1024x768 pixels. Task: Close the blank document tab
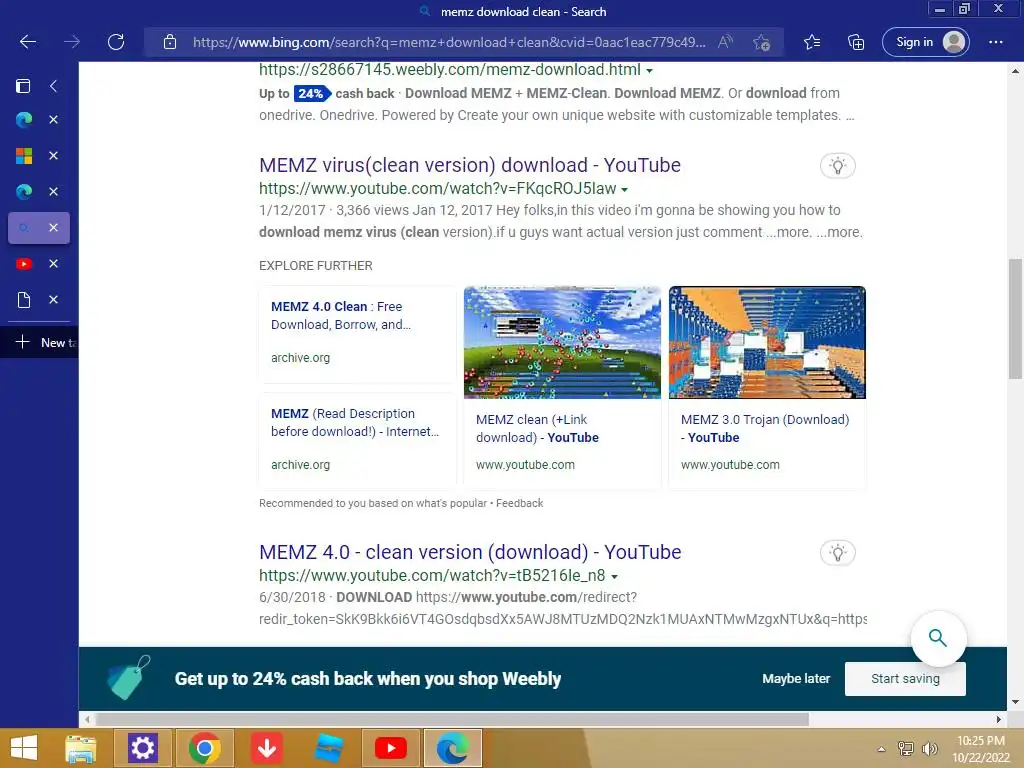(54, 299)
